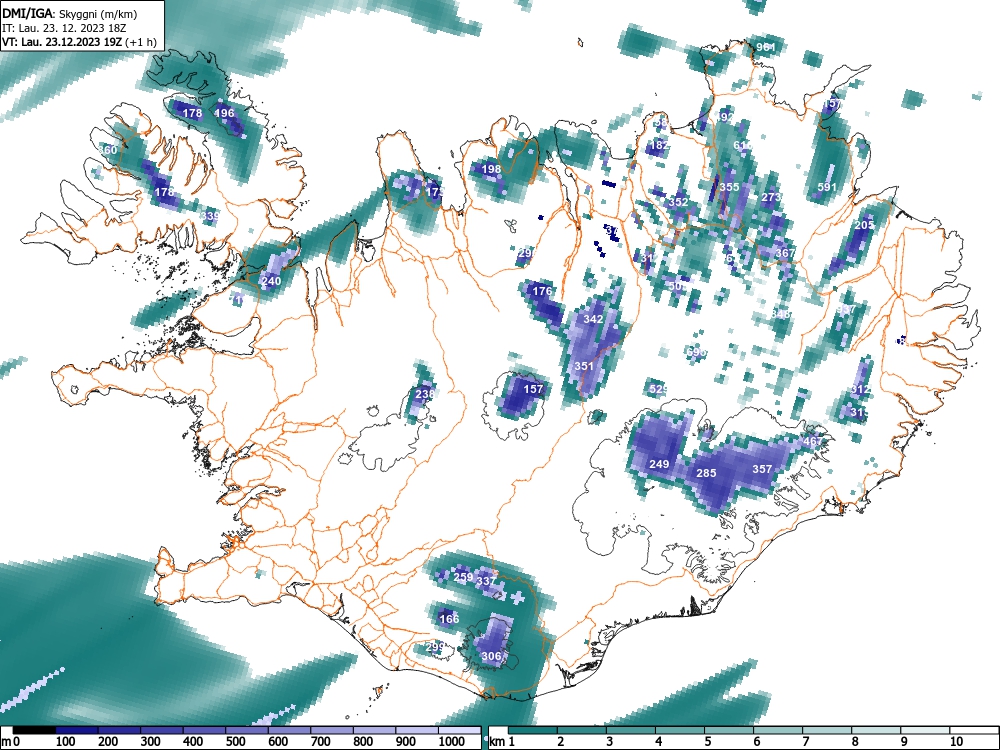
Task: Click the 351 visibility value label
Action: point(584,365)
